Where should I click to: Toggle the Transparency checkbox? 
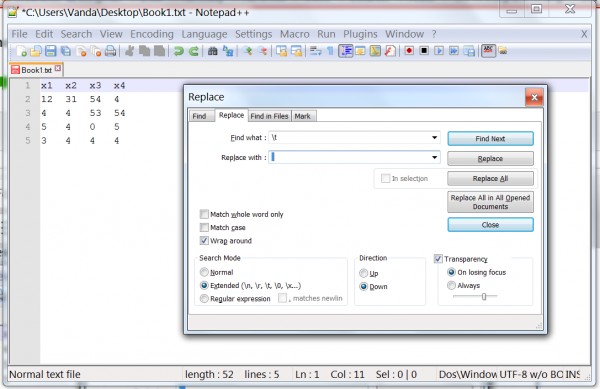[x=439, y=259]
